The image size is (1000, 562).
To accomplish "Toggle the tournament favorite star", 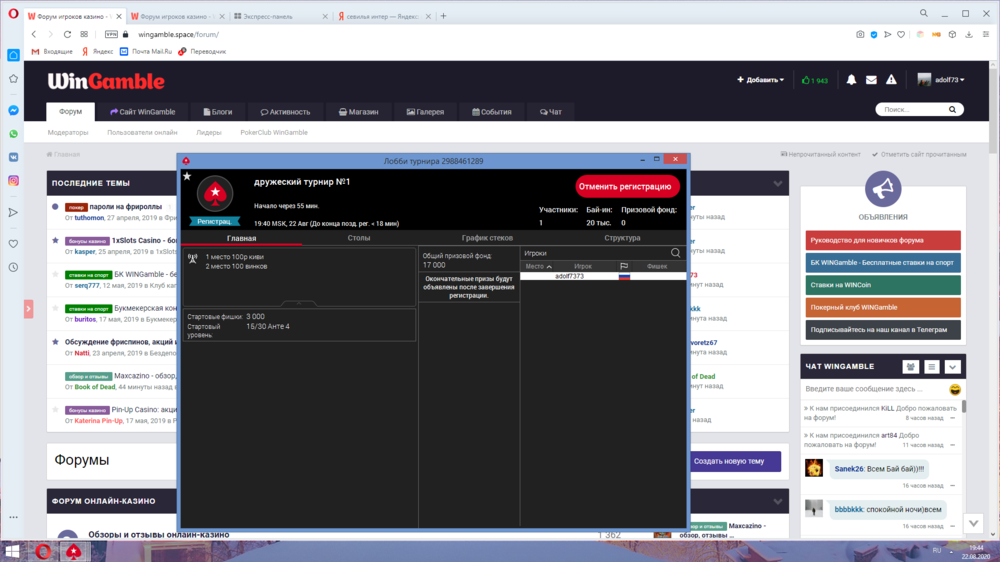I will pyautogui.click(x=187, y=176).
